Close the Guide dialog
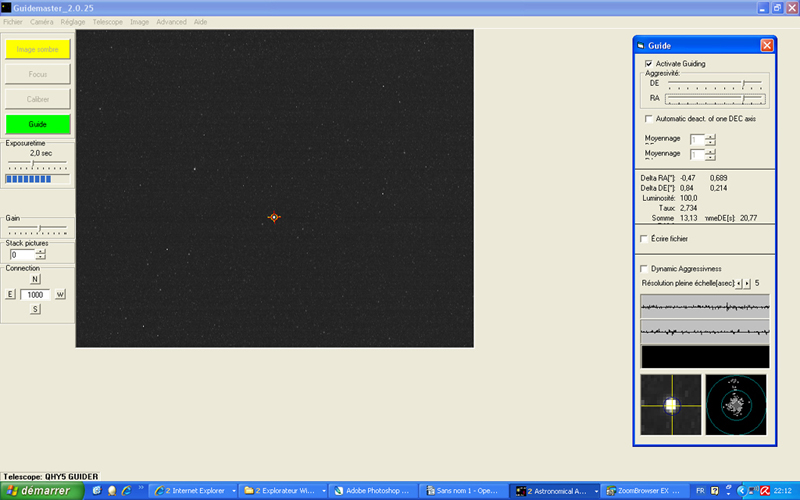The width and height of the screenshot is (800, 500). [767, 45]
